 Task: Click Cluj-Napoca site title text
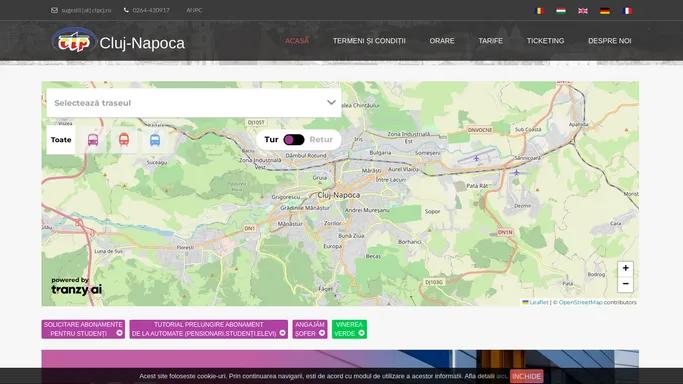(142, 43)
